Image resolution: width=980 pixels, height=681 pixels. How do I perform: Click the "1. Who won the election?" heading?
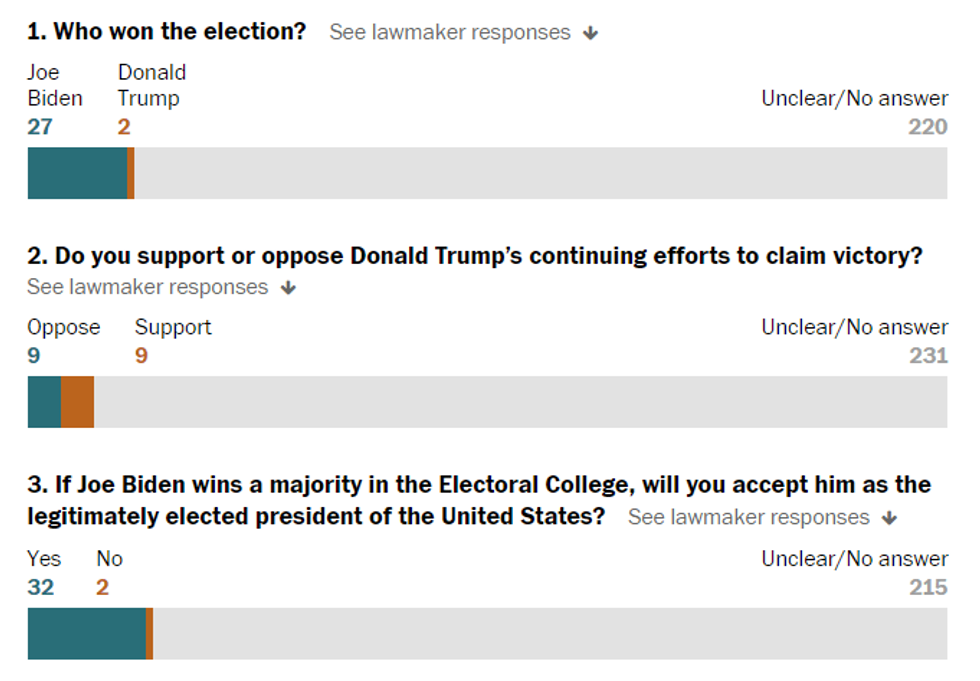(x=167, y=31)
